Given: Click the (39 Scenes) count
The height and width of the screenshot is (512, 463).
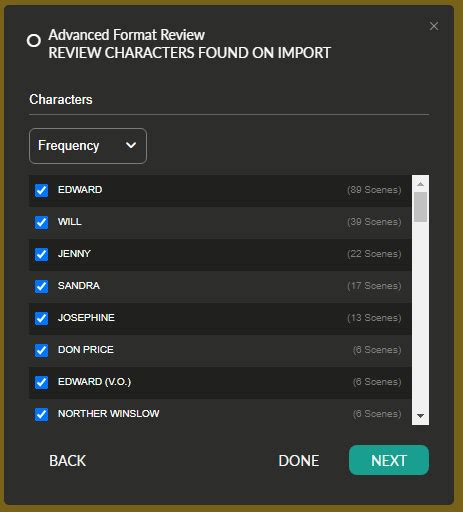Looking at the screenshot, I should 374,222.
